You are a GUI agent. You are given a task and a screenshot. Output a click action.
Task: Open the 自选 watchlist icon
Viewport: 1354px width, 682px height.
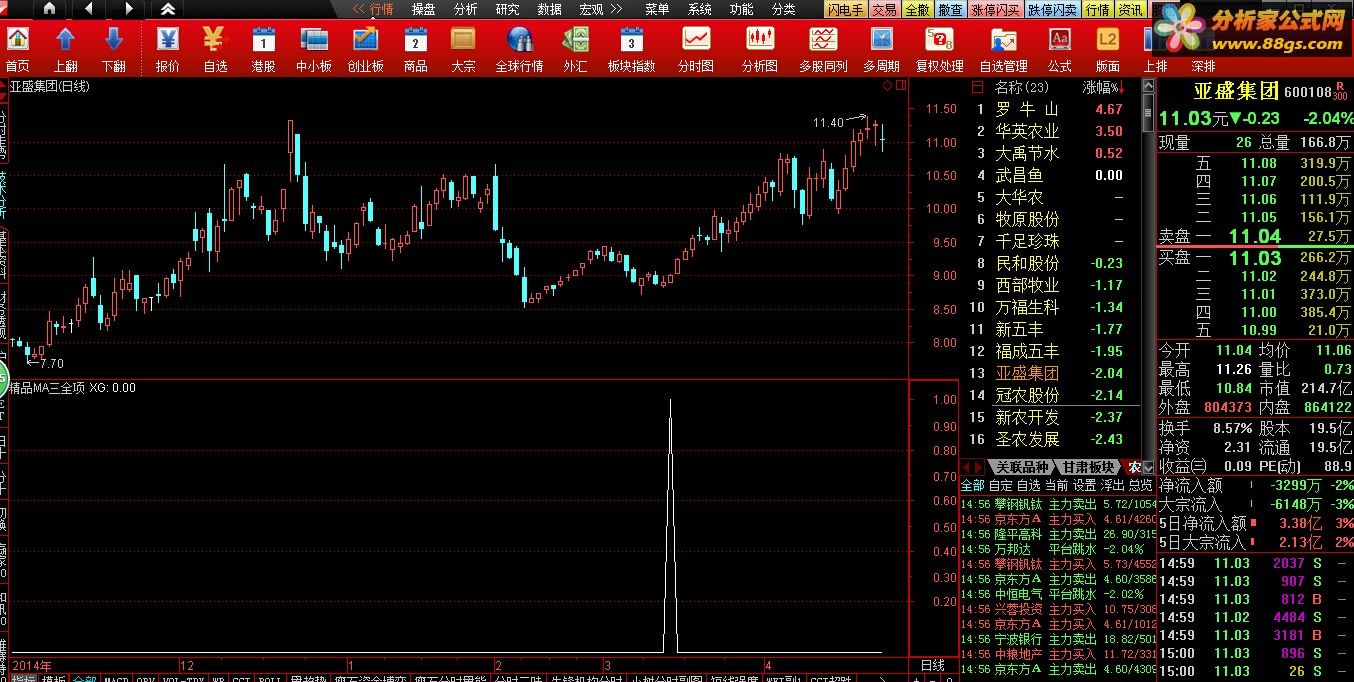pos(215,50)
